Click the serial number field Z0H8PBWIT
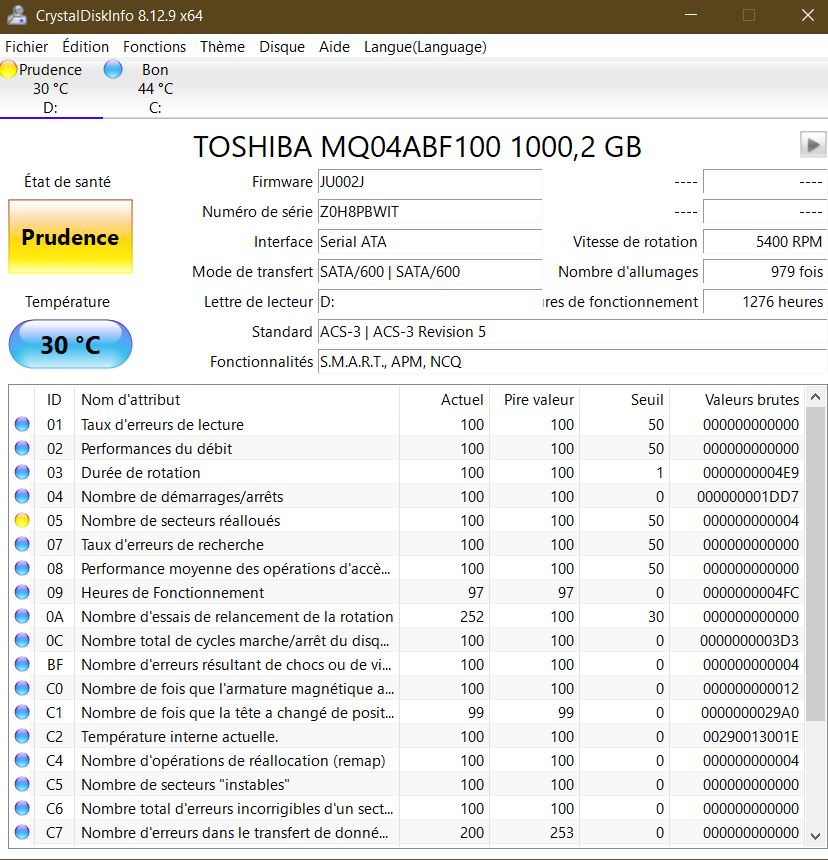Image resolution: width=828 pixels, height=860 pixels. [430, 212]
